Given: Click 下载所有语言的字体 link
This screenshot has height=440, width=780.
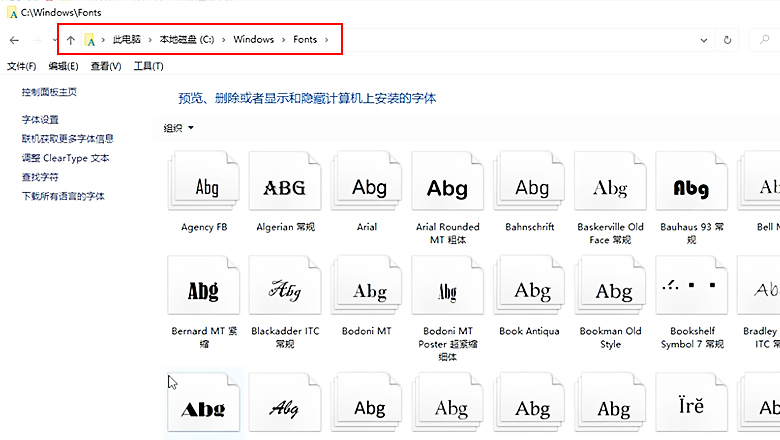Looking at the screenshot, I should pos(63,196).
